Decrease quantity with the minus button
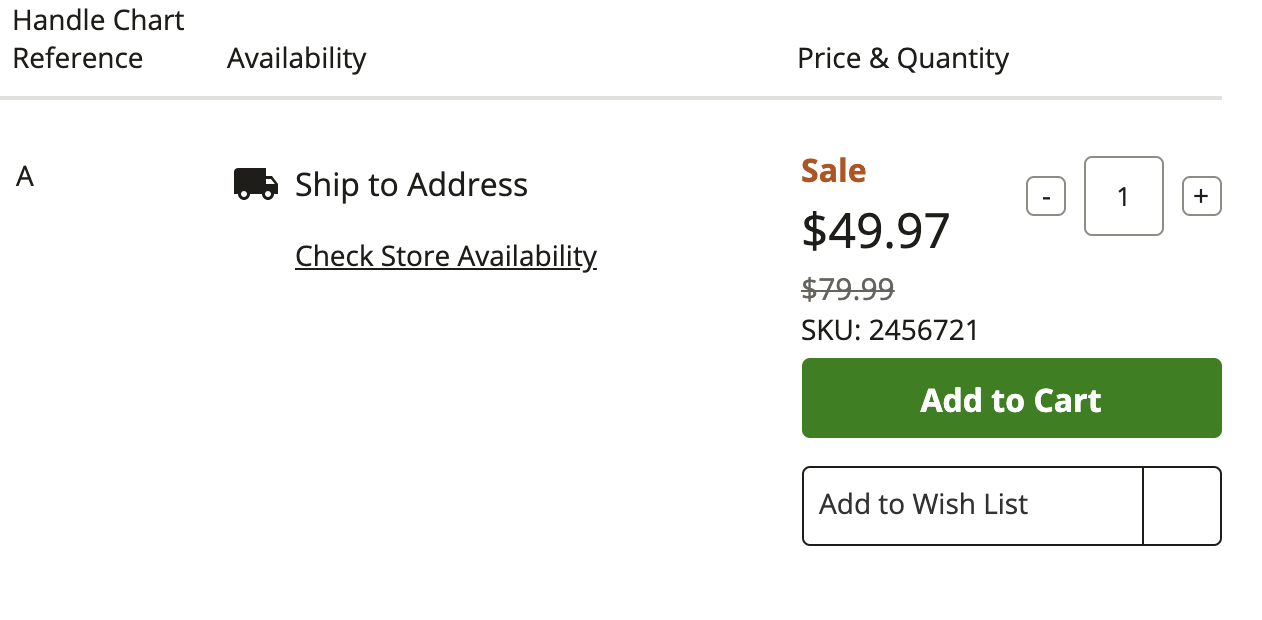The image size is (1262, 620). tap(1046, 196)
